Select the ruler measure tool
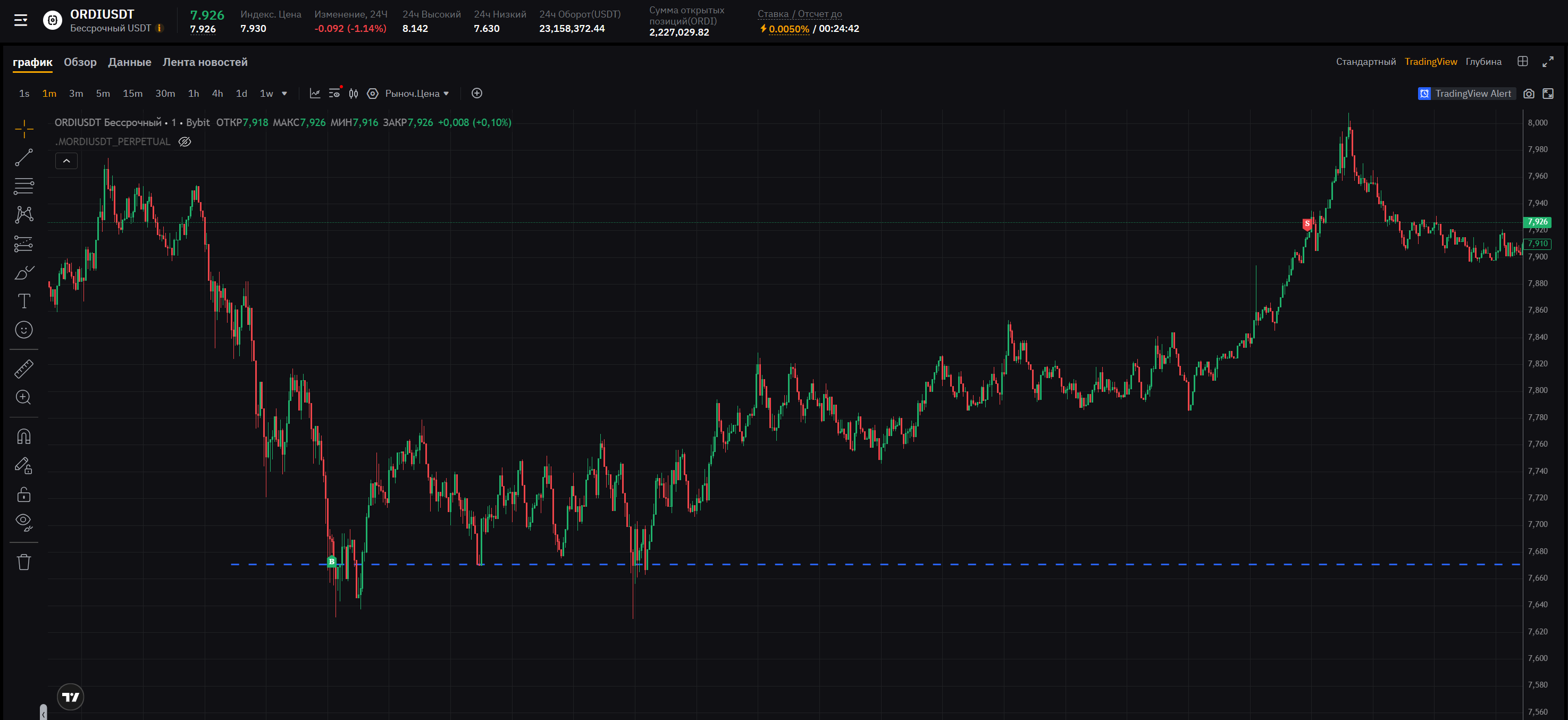This screenshot has height=720, width=1568. [x=24, y=369]
